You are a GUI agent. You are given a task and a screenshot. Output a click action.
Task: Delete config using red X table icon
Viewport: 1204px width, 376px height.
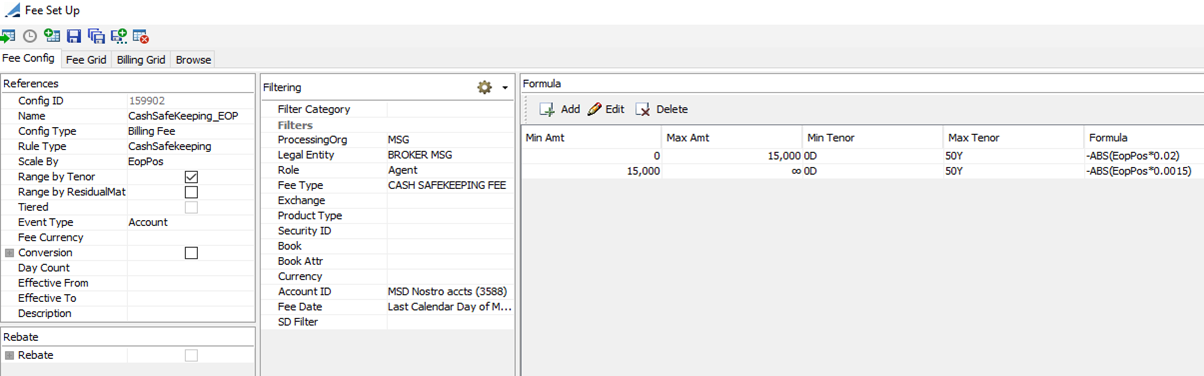(141, 36)
